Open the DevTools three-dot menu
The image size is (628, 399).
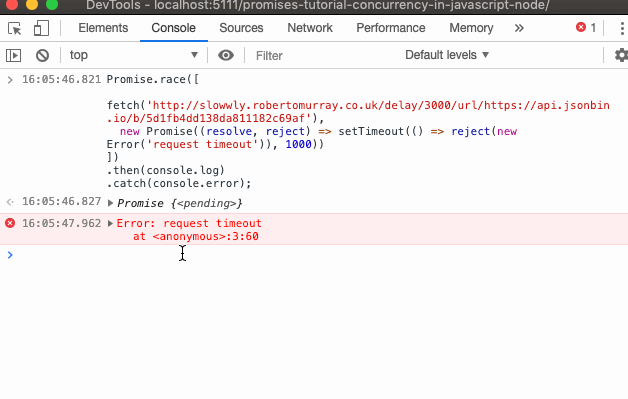[x=622, y=28]
